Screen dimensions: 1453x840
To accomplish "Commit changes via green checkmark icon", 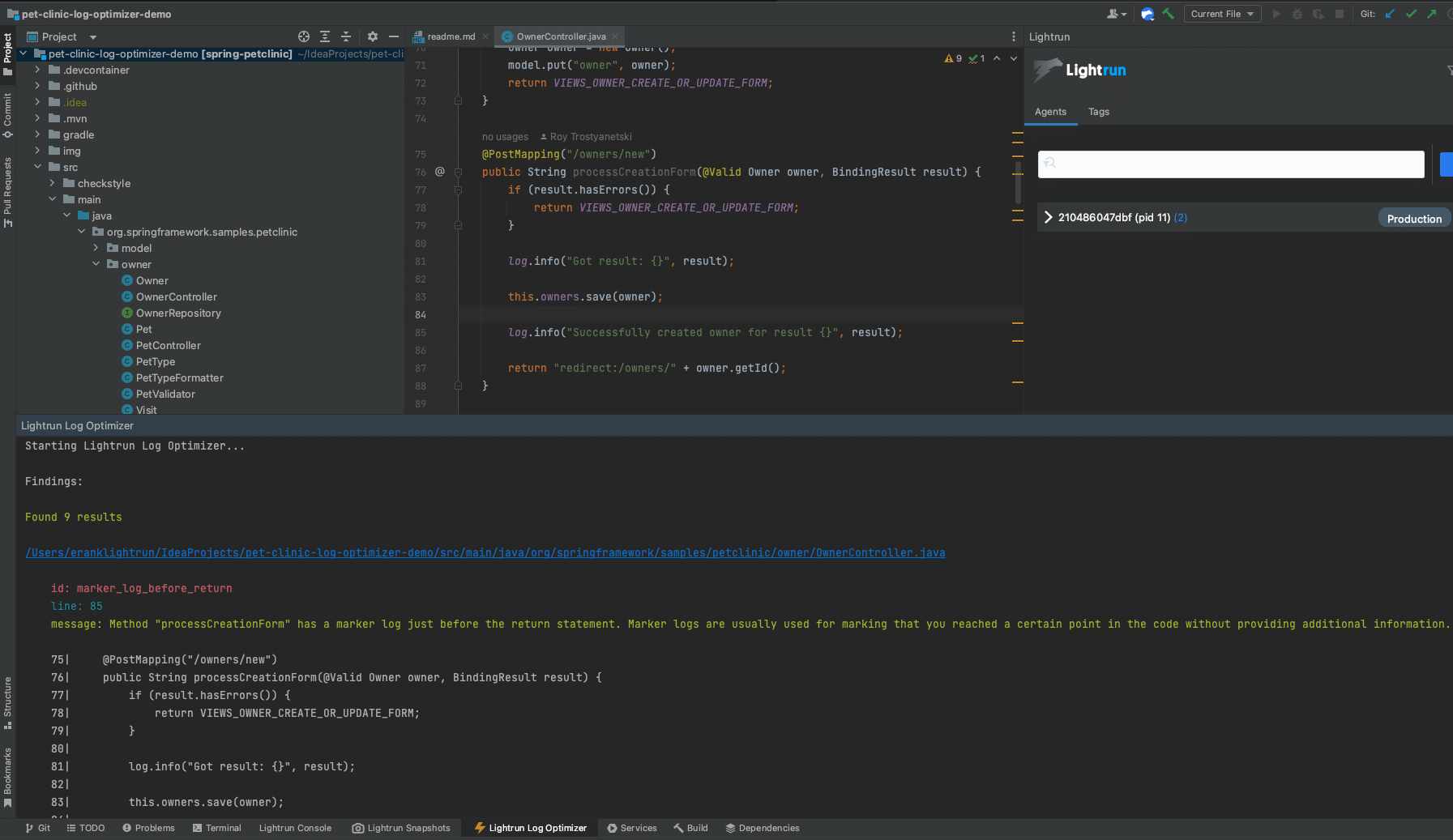I will click(1411, 14).
